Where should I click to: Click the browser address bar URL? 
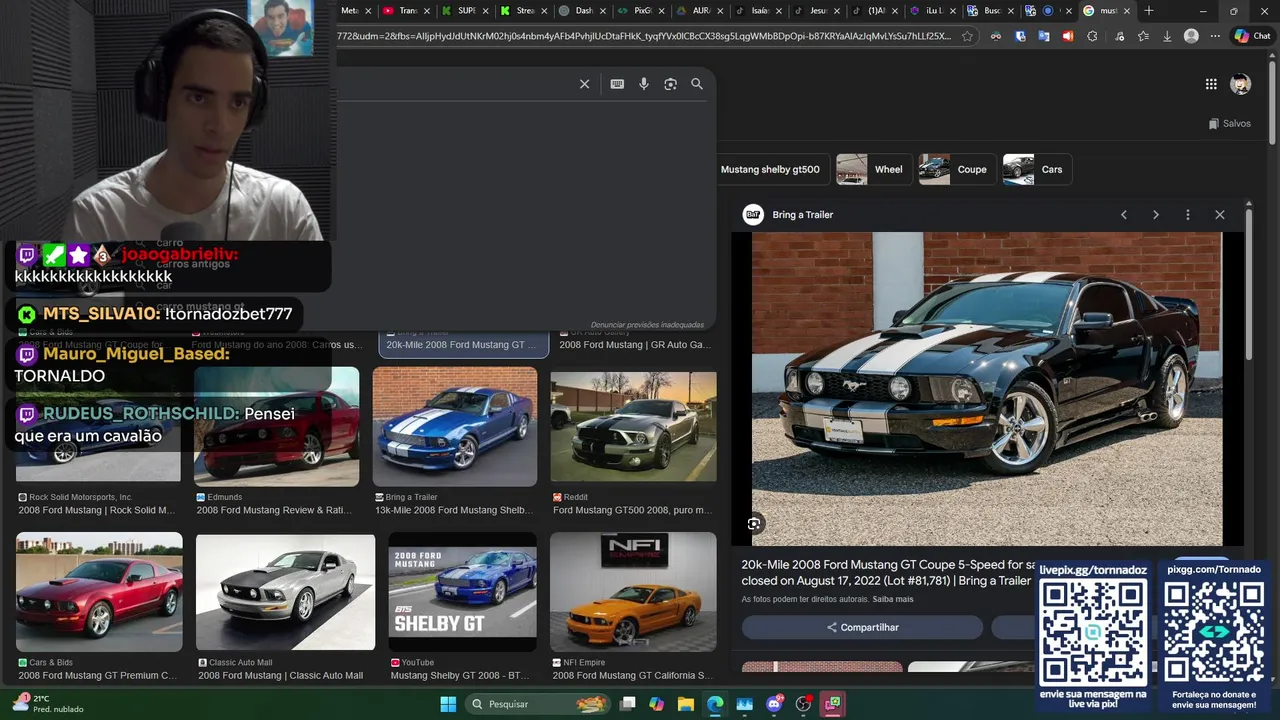tap(645, 36)
